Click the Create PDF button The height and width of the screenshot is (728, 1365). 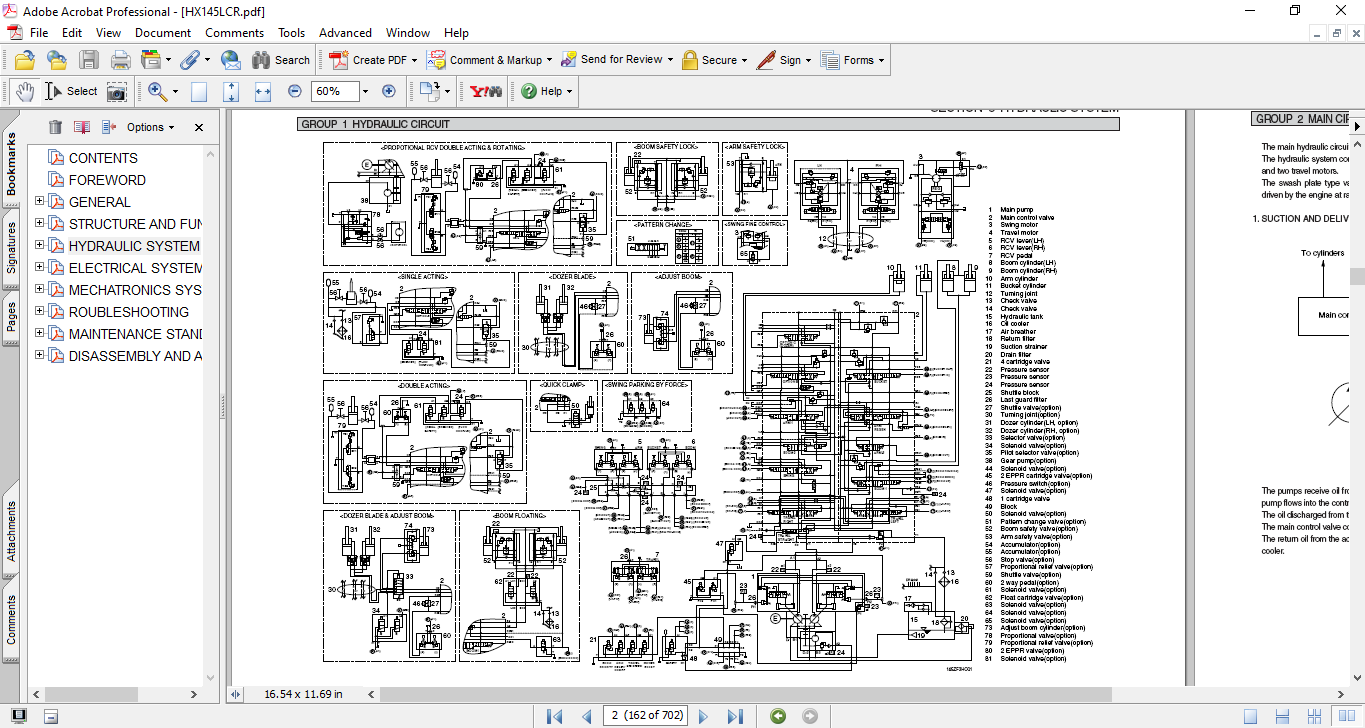[370, 60]
